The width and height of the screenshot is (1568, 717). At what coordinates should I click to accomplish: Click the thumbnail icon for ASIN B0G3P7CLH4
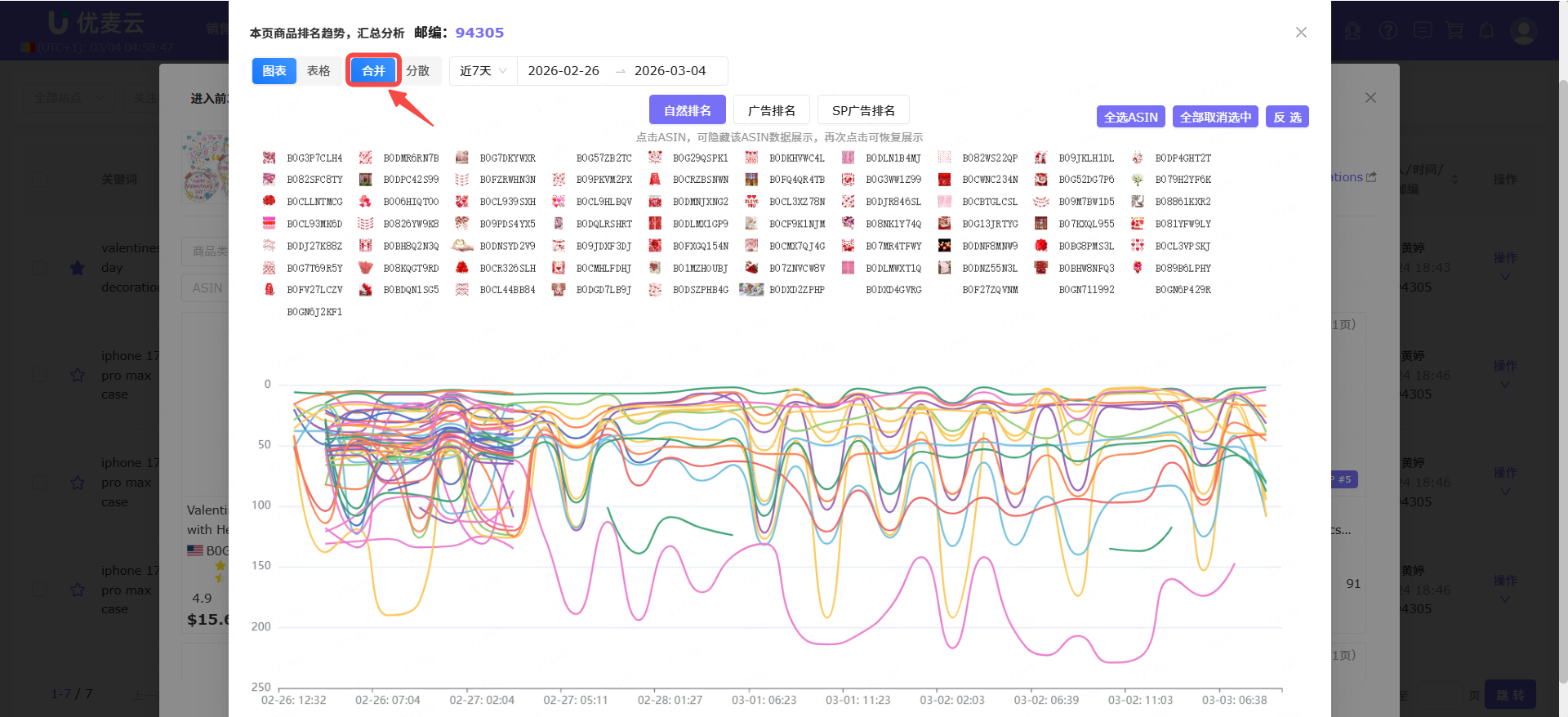point(269,158)
